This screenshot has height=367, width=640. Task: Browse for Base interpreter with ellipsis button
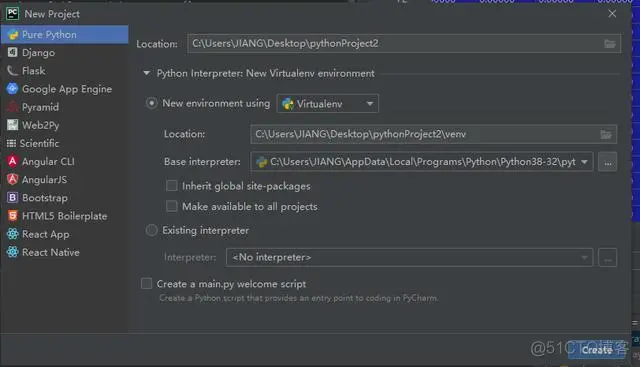(608, 162)
